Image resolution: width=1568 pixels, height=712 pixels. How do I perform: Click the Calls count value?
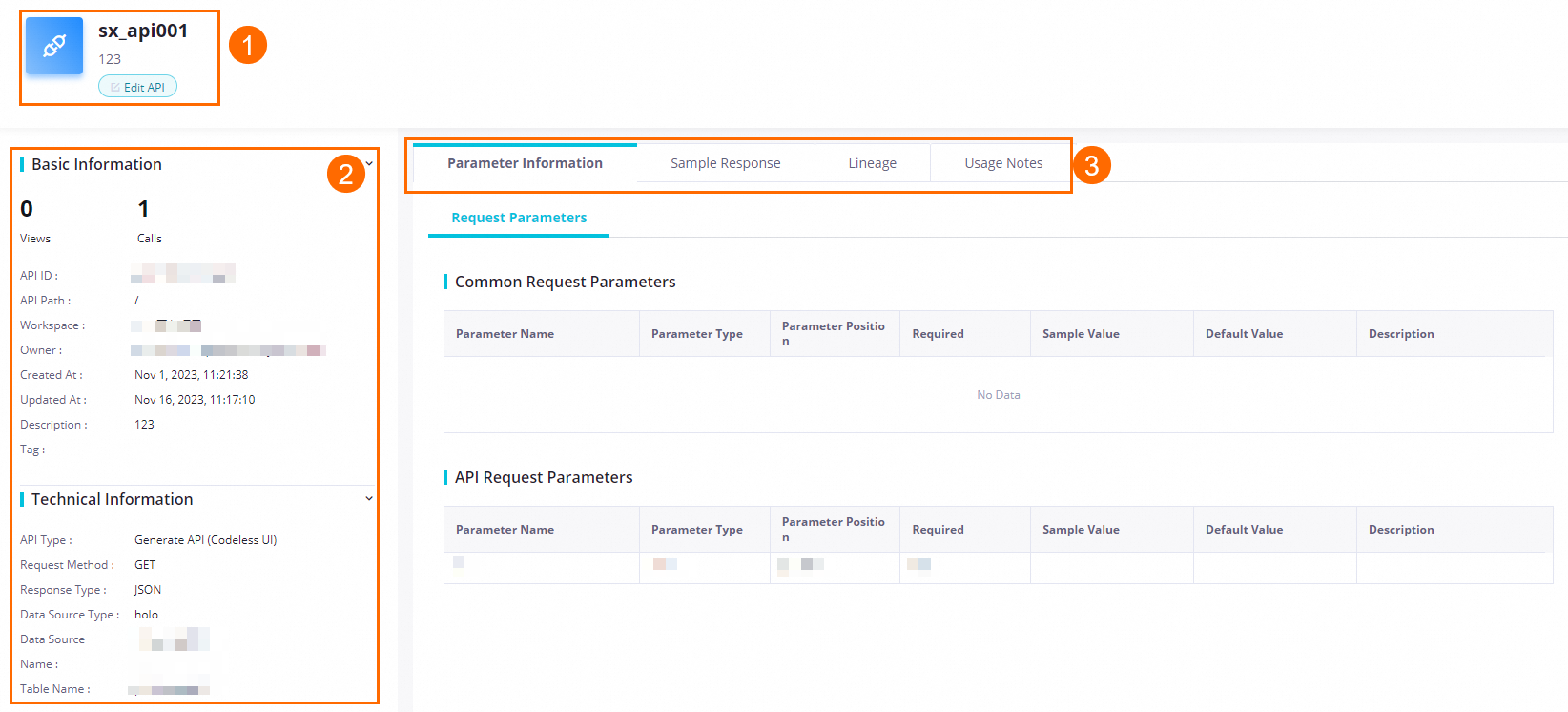pos(143,209)
